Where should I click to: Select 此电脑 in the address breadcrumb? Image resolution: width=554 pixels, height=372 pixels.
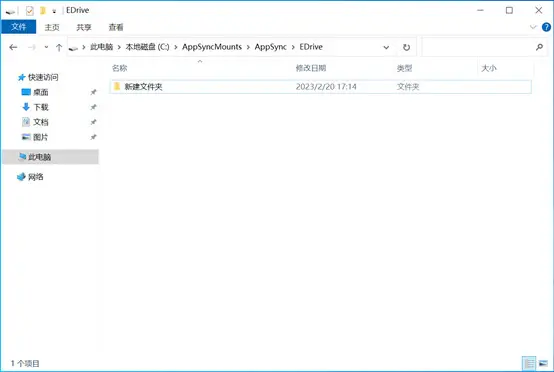[101, 47]
